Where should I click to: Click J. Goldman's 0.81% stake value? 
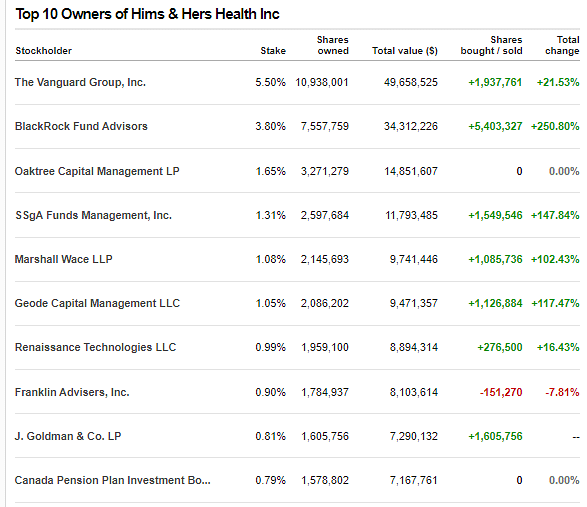pyautogui.click(x=270, y=436)
